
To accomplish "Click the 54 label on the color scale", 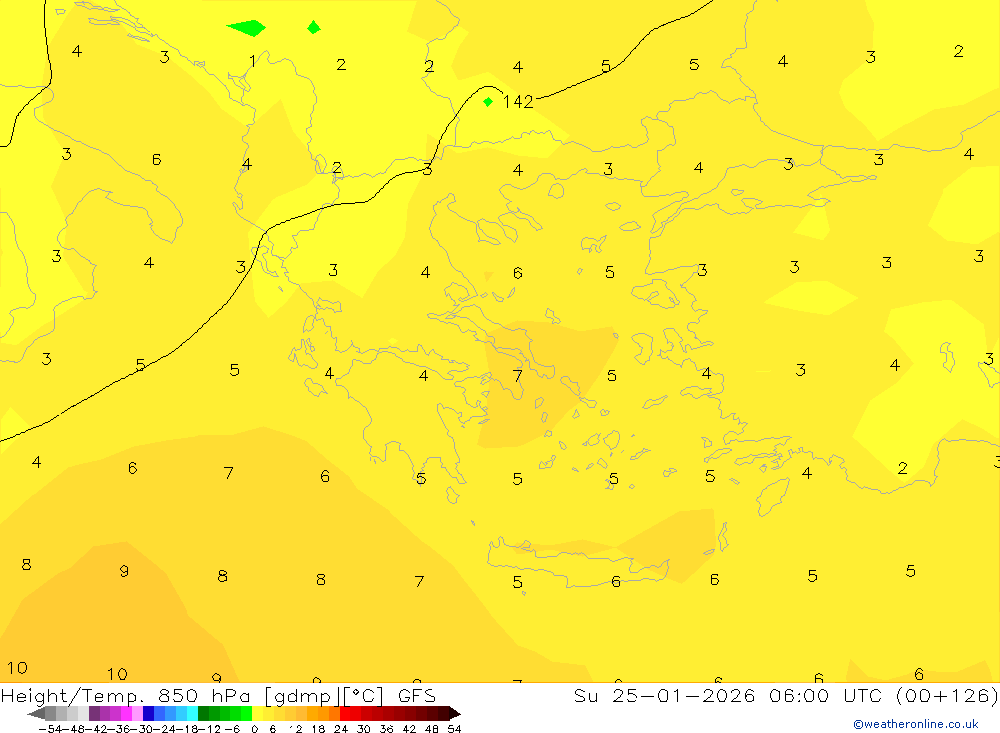I will point(454,729).
